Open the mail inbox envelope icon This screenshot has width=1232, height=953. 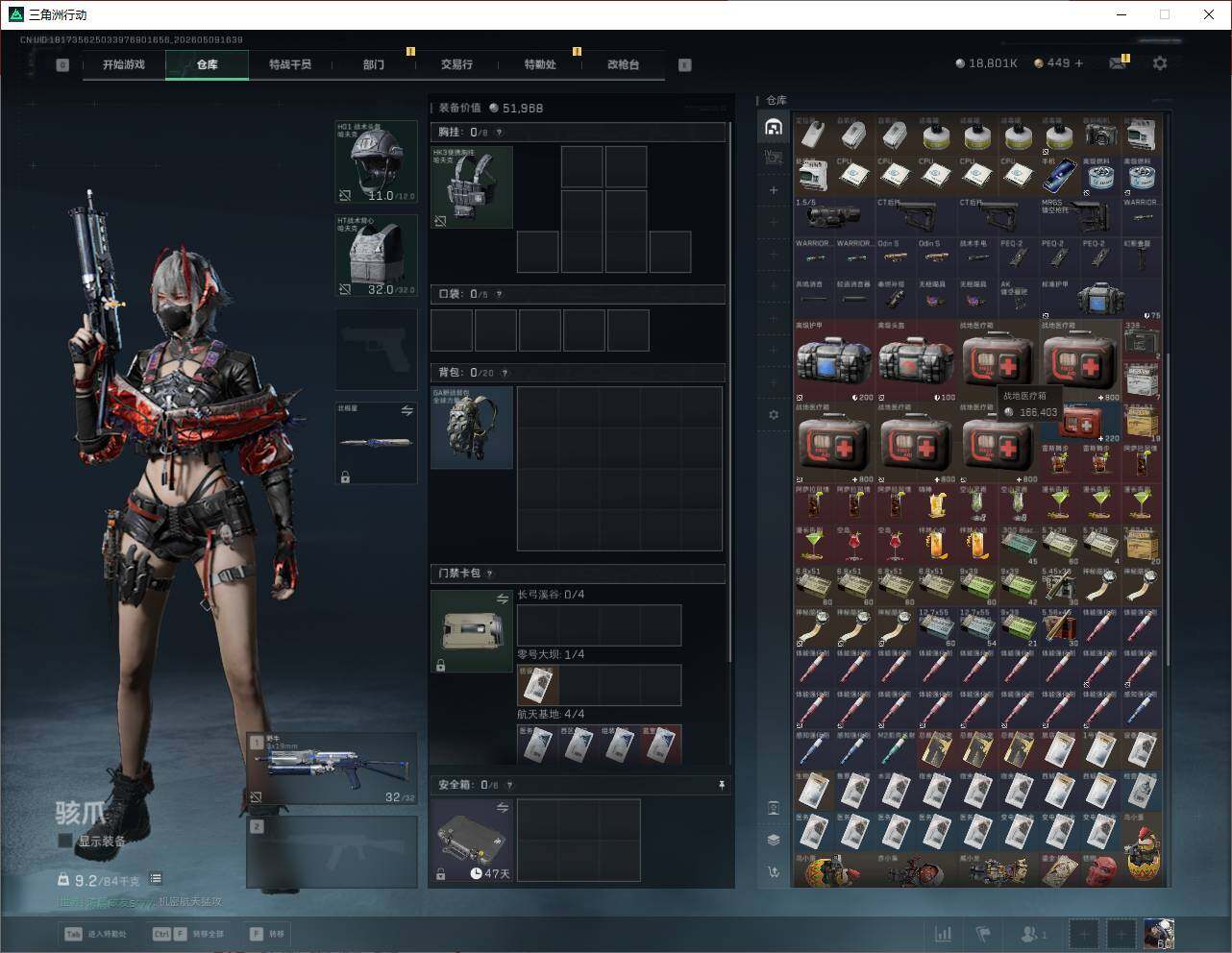1117,63
